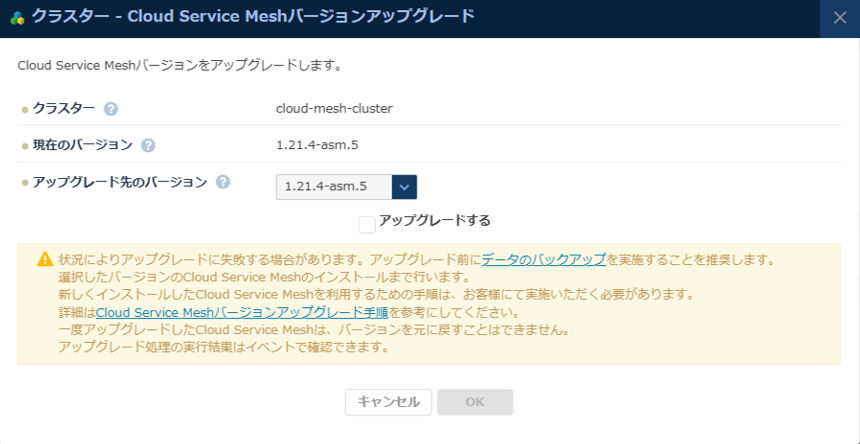This screenshot has height=444, width=860.
Task: Click the クラスター field label
Action: tap(64, 109)
